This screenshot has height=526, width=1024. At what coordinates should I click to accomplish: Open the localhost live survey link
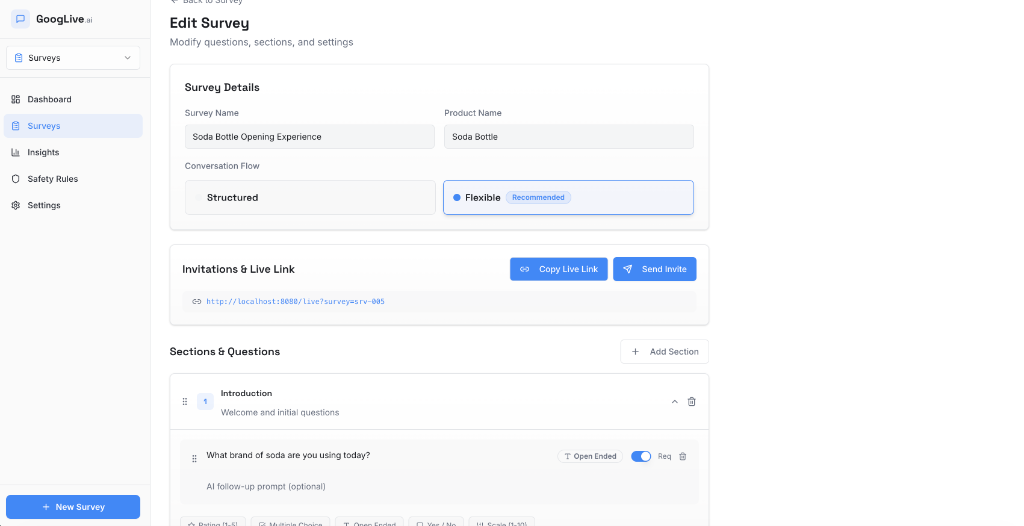click(x=295, y=301)
